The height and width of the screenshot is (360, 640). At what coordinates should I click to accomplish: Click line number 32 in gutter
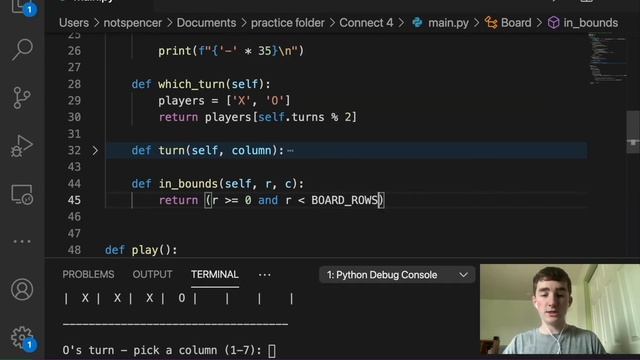pyautogui.click(x=74, y=151)
